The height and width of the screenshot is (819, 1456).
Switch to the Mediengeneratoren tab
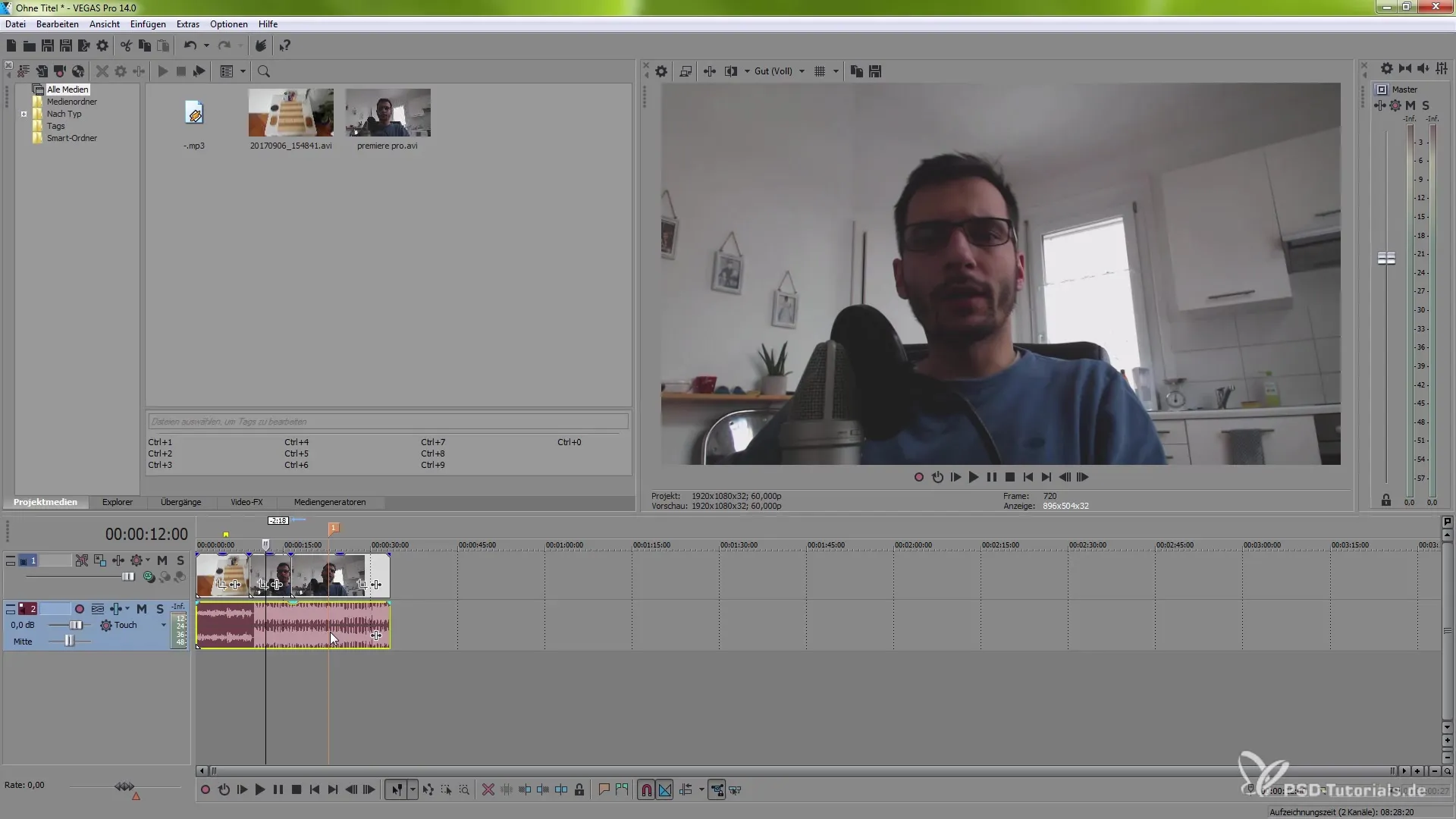(x=330, y=502)
